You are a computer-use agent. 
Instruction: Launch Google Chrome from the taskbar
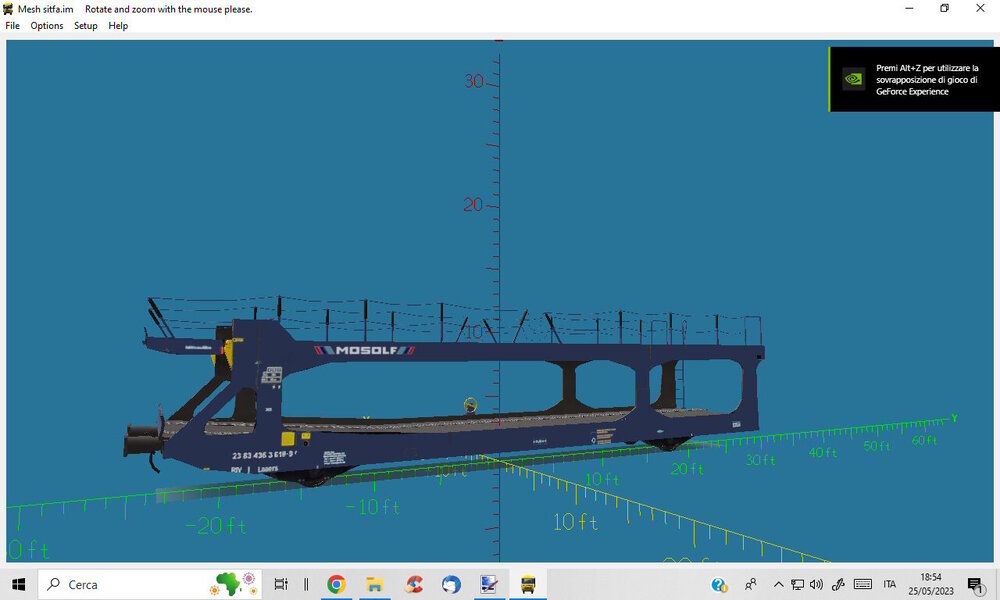(337, 584)
